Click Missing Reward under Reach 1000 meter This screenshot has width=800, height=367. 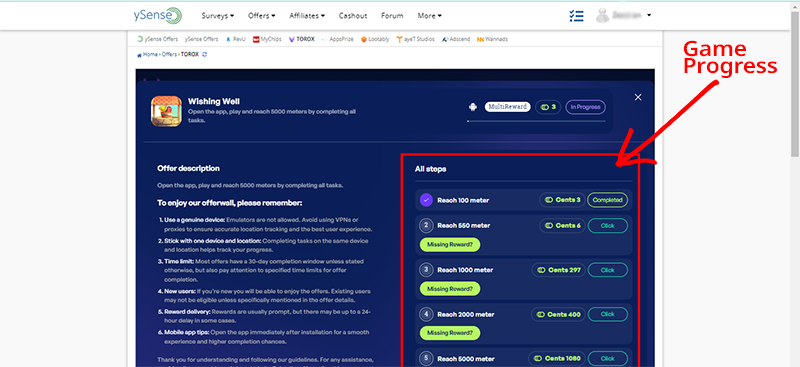pos(450,289)
